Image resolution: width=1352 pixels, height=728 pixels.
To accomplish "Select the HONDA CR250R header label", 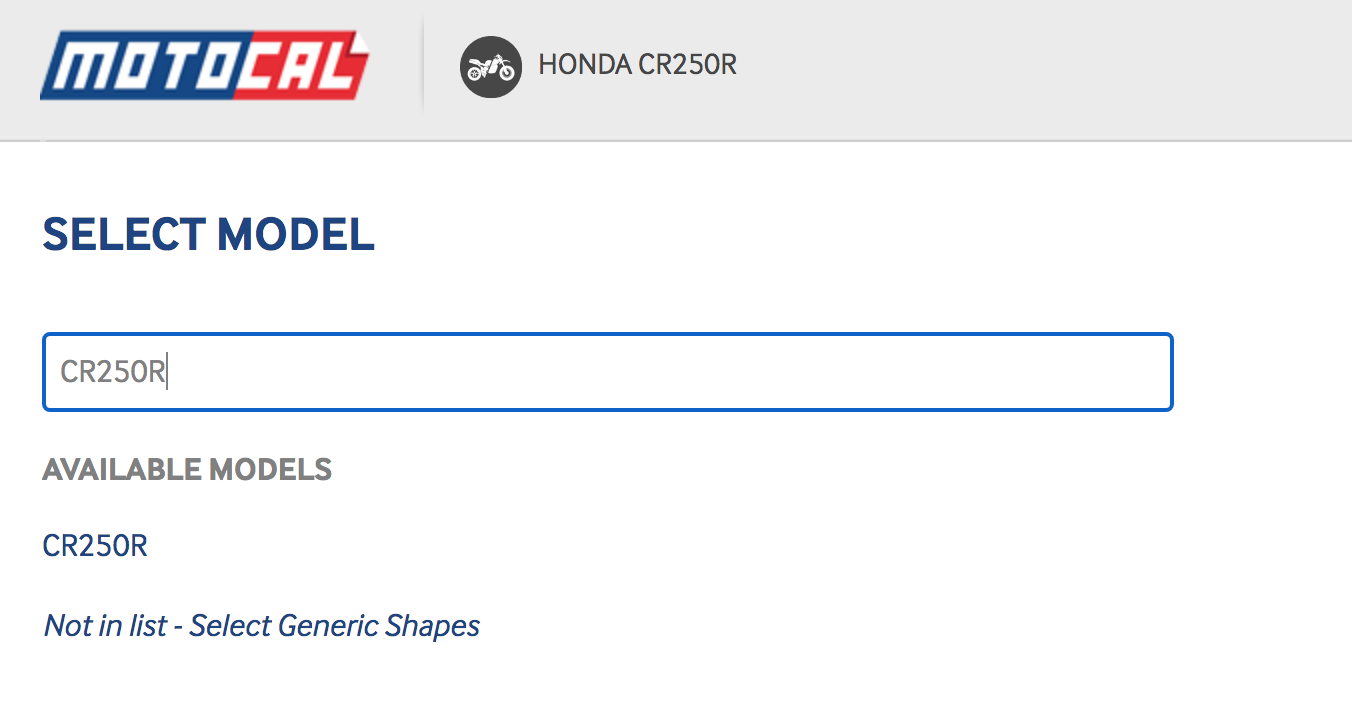I will (x=637, y=65).
